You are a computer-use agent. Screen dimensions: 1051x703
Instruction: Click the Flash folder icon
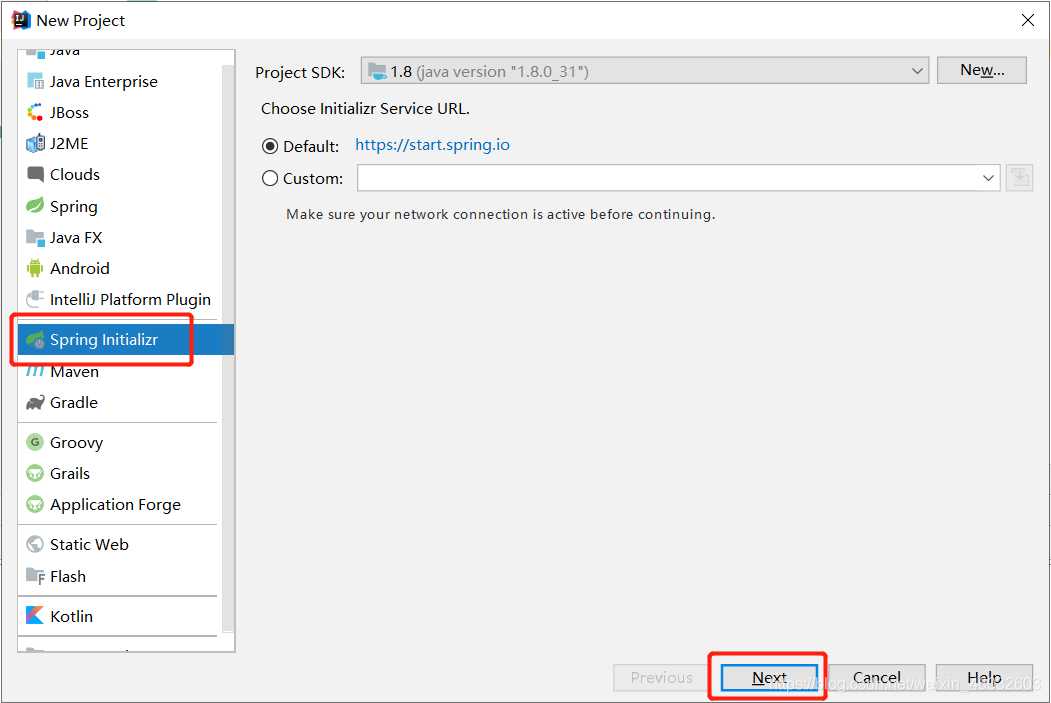point(35,576)
